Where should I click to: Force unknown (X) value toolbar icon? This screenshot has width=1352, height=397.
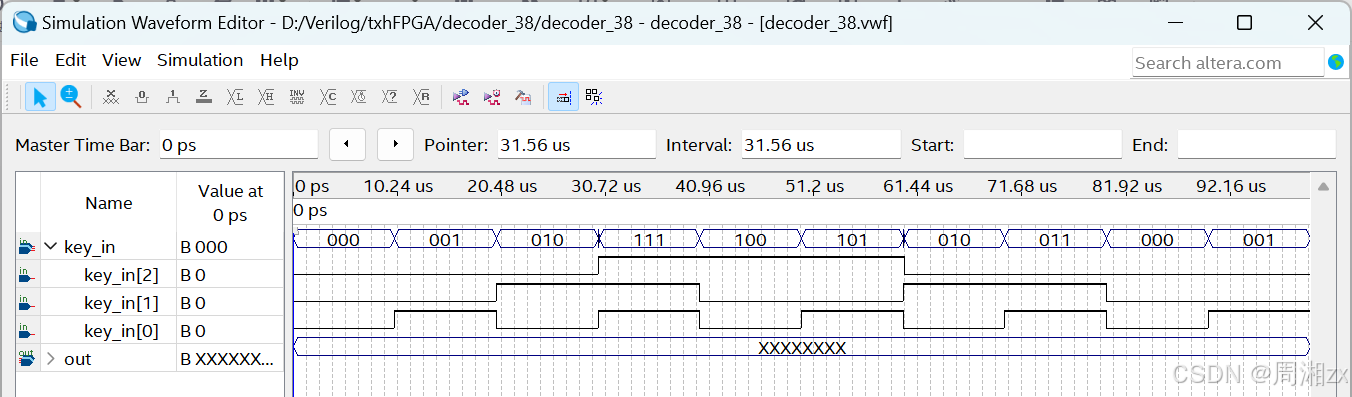click(112, 97)
